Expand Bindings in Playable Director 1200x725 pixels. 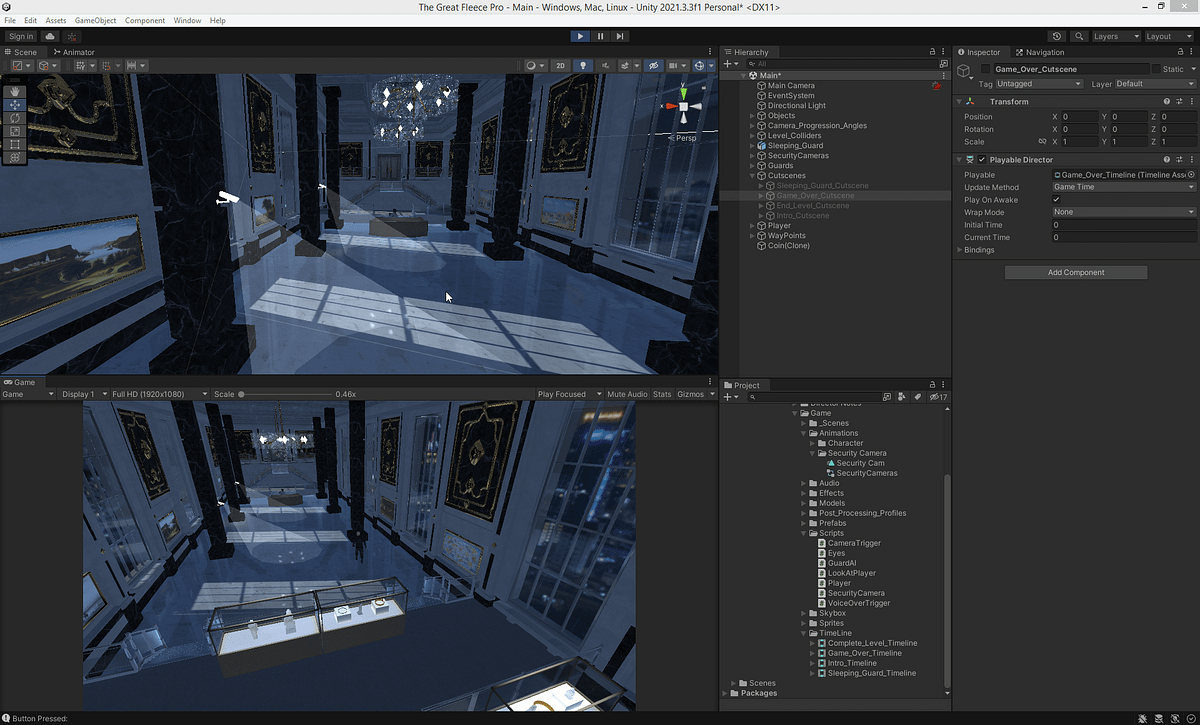959,250
